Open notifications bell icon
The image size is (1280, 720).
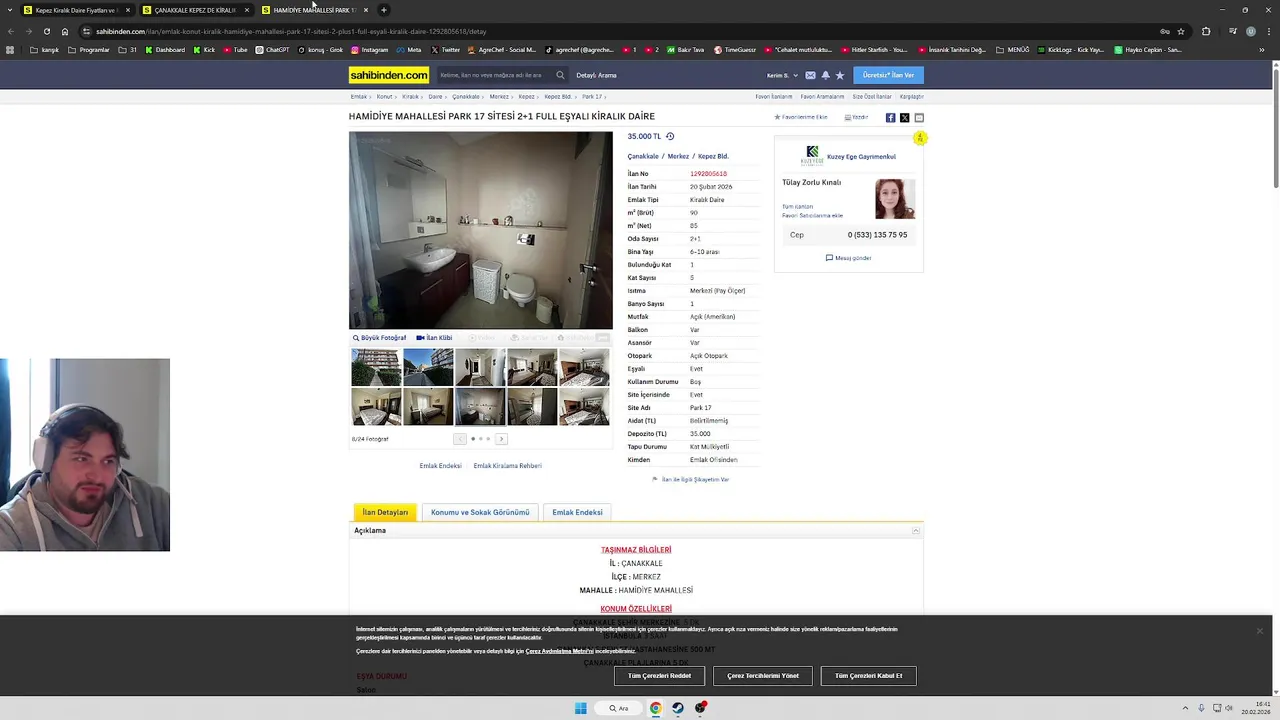pyautogui.click(x=825, y=75)
